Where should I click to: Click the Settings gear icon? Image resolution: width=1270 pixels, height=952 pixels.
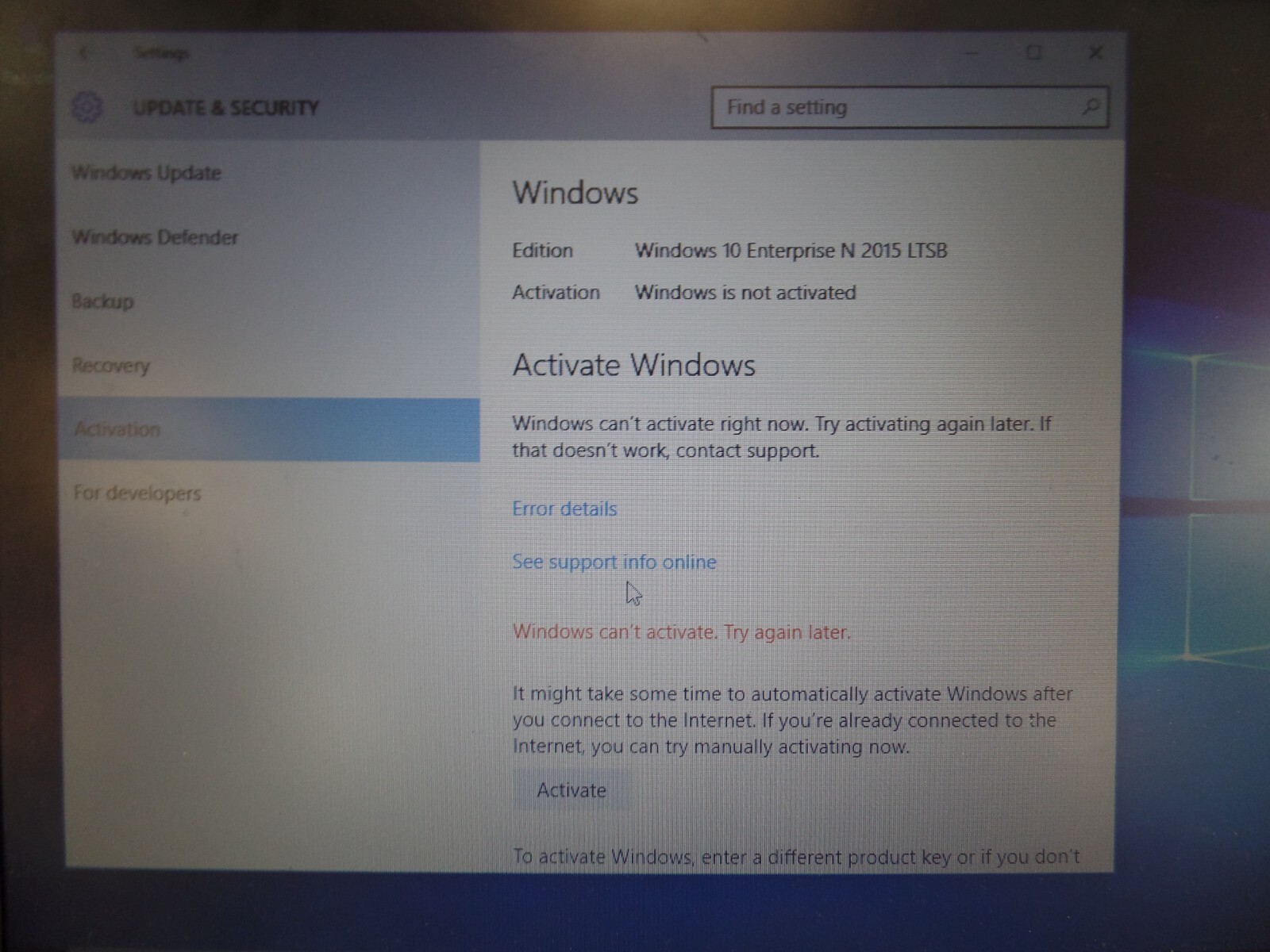tap(87, 107)
